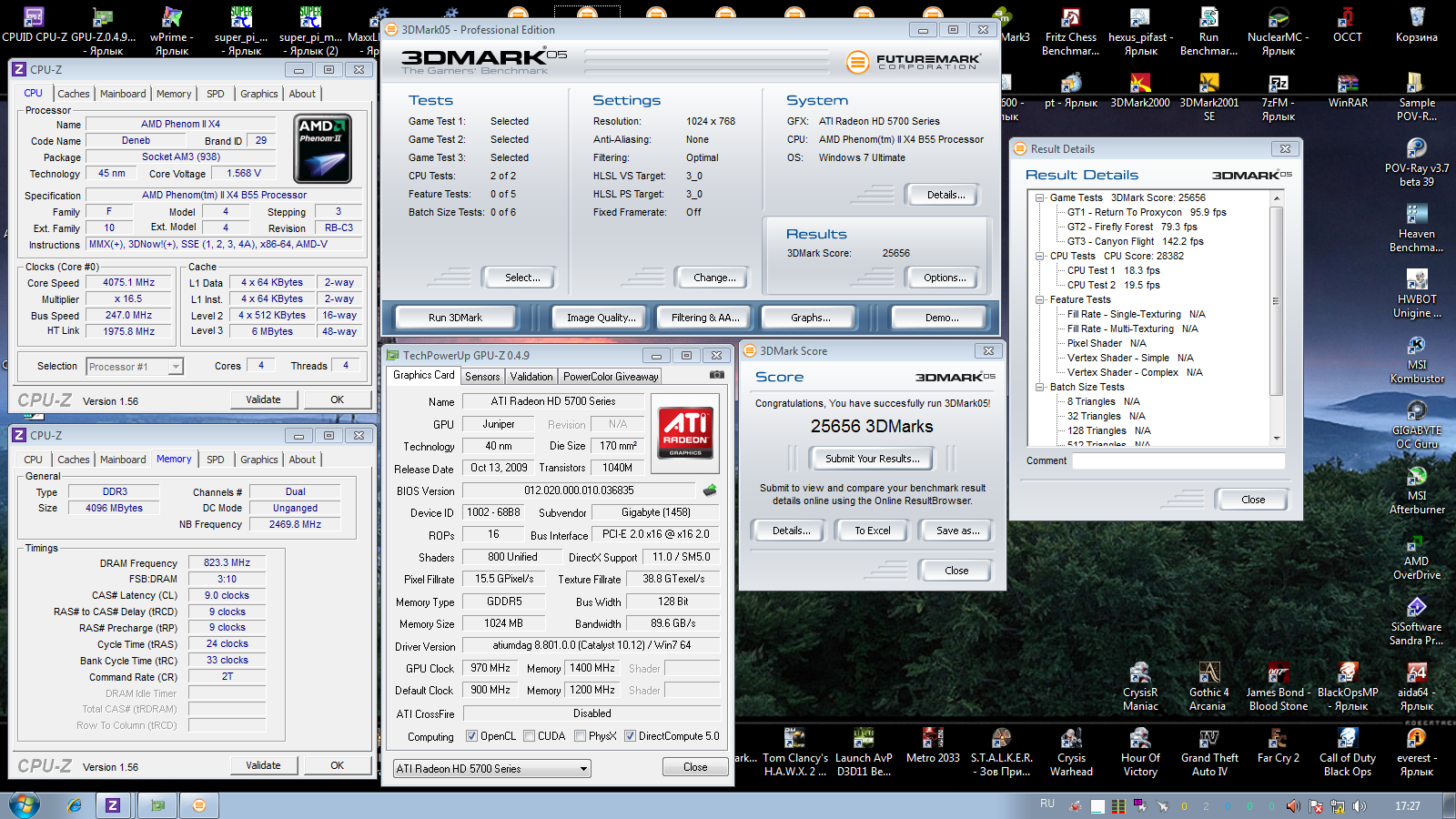The width and height of the screenshot is (1456, 819).
Task: Toggle the PhysX checkbox in GPU-Z
Action: pyautogui.click(x=580, y=736)
